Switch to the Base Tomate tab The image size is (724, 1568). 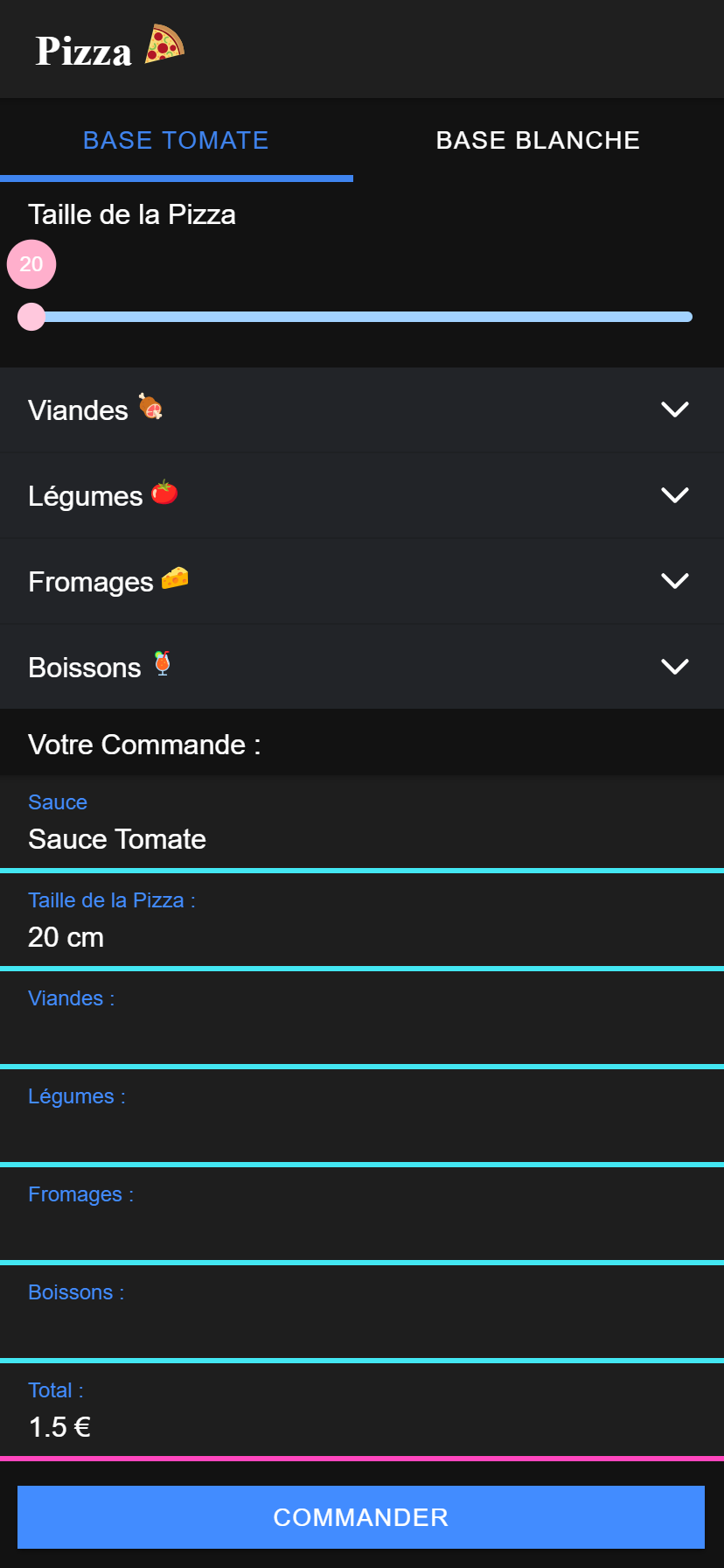(x=176, y=141)
